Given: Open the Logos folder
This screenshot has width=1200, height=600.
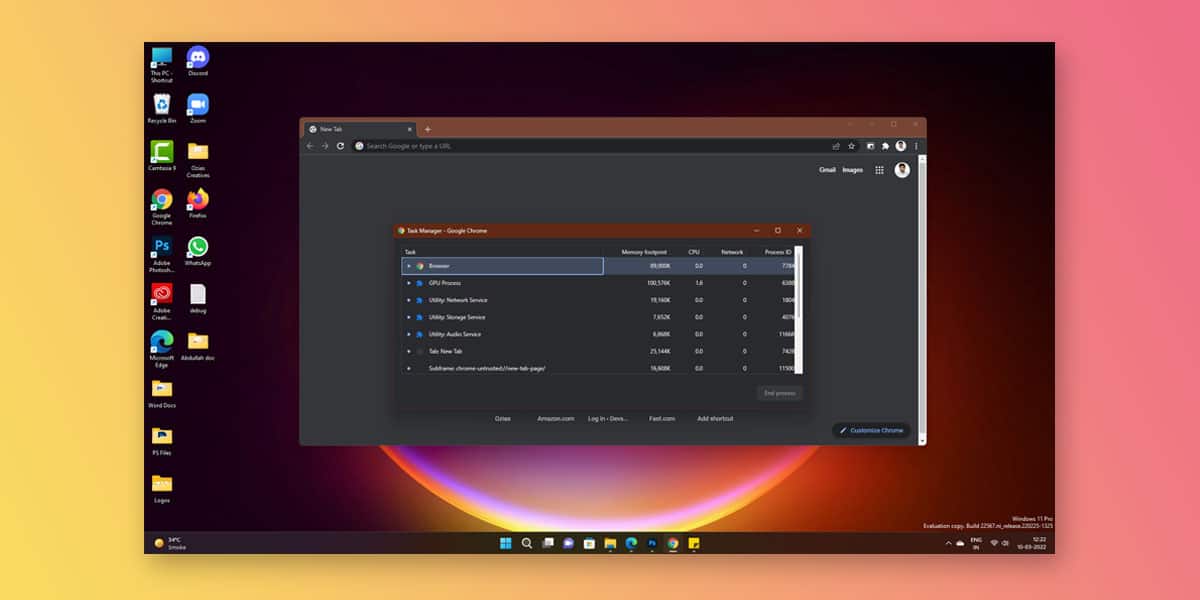Looking at the screenshot, I should point(161,487).
